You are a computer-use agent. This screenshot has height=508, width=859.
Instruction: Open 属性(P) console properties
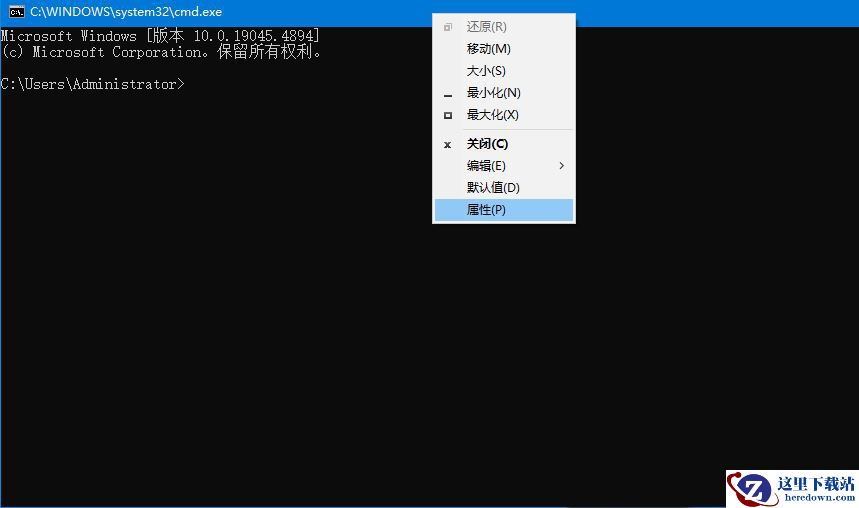503,210
